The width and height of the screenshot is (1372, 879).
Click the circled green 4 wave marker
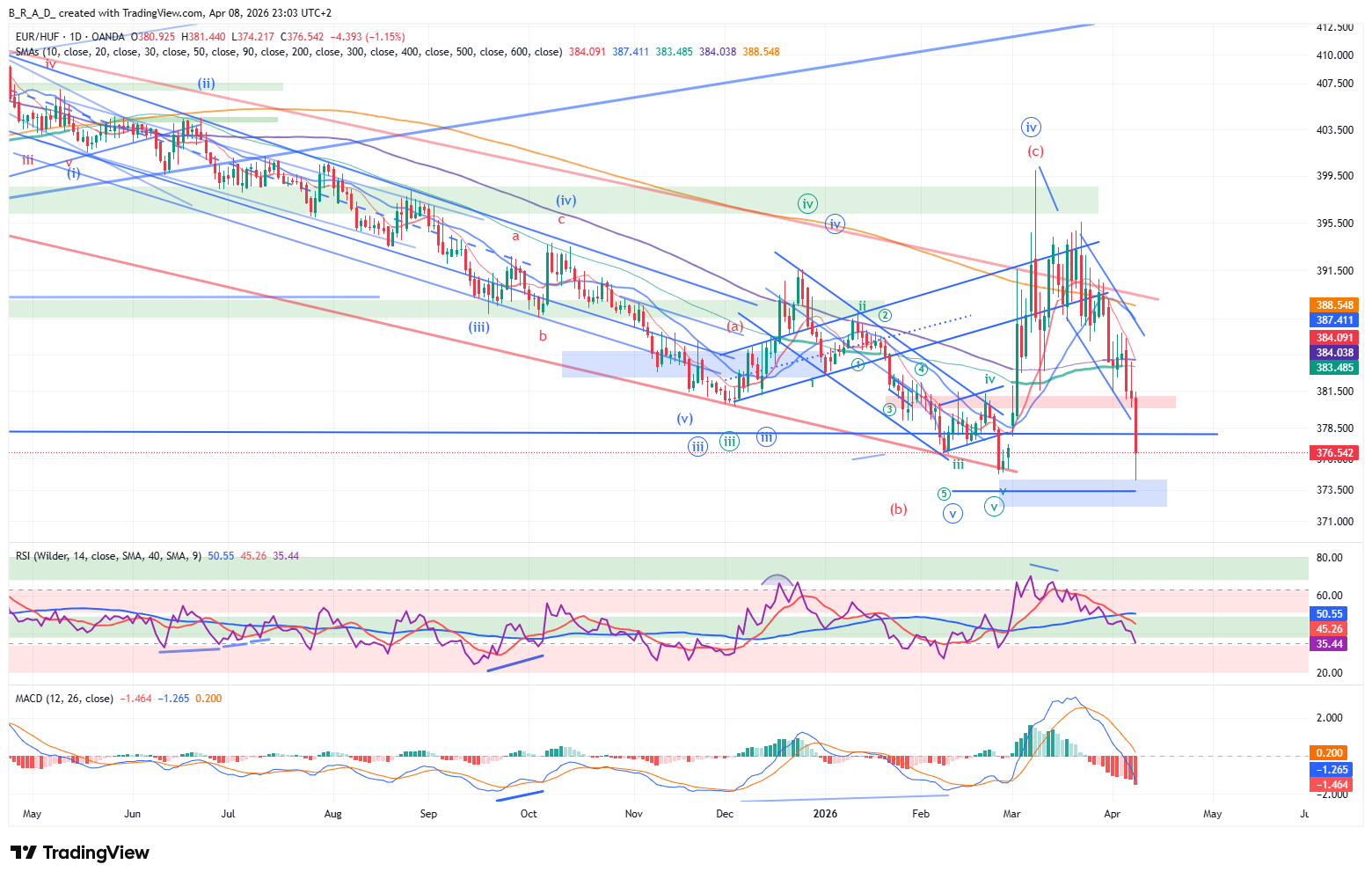[920, 370]
